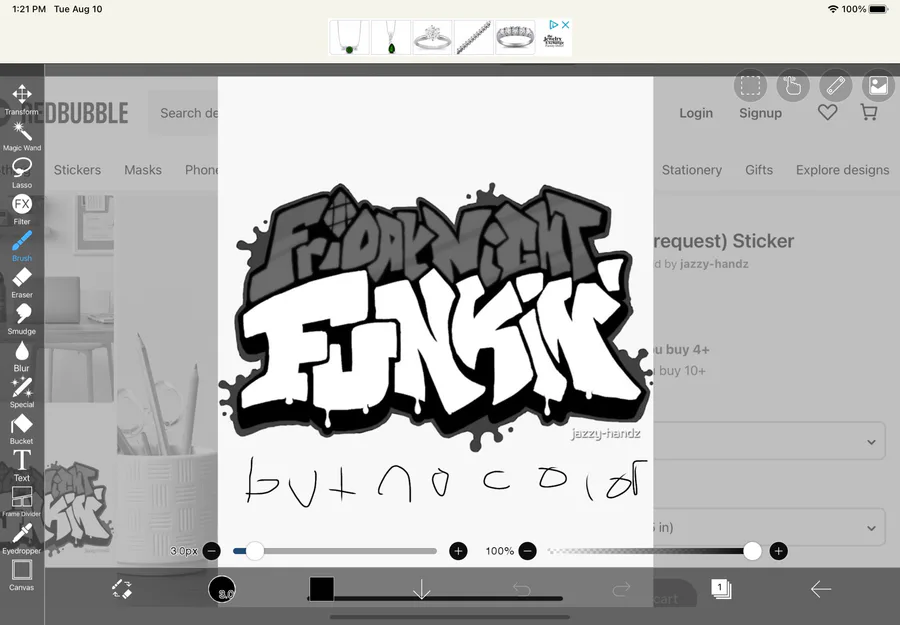Screen dimensions: 900x625
Task: Select the Smudge tool
Action: pos(22,320)
